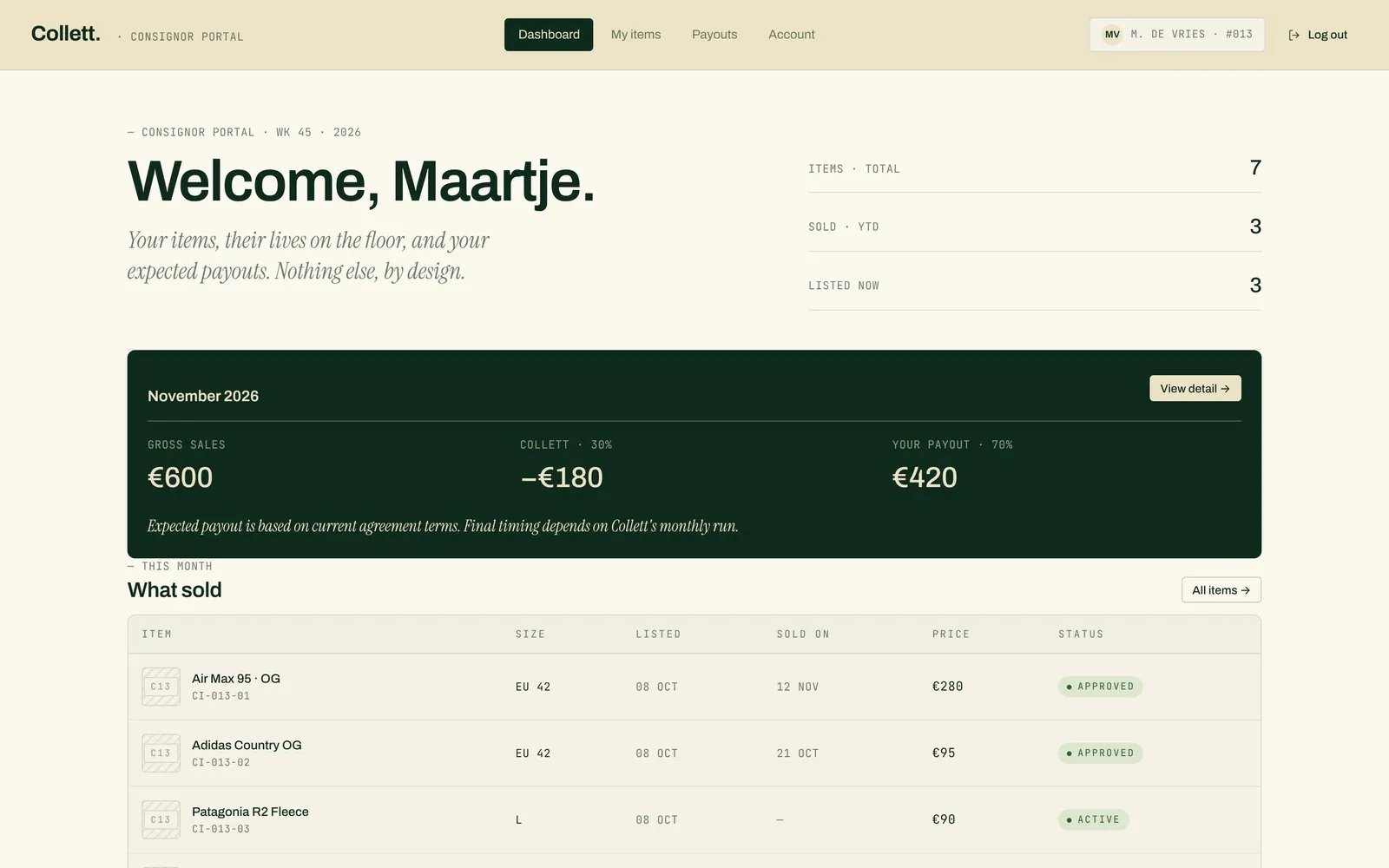Select the Air Max 95 · OG name

236,679
